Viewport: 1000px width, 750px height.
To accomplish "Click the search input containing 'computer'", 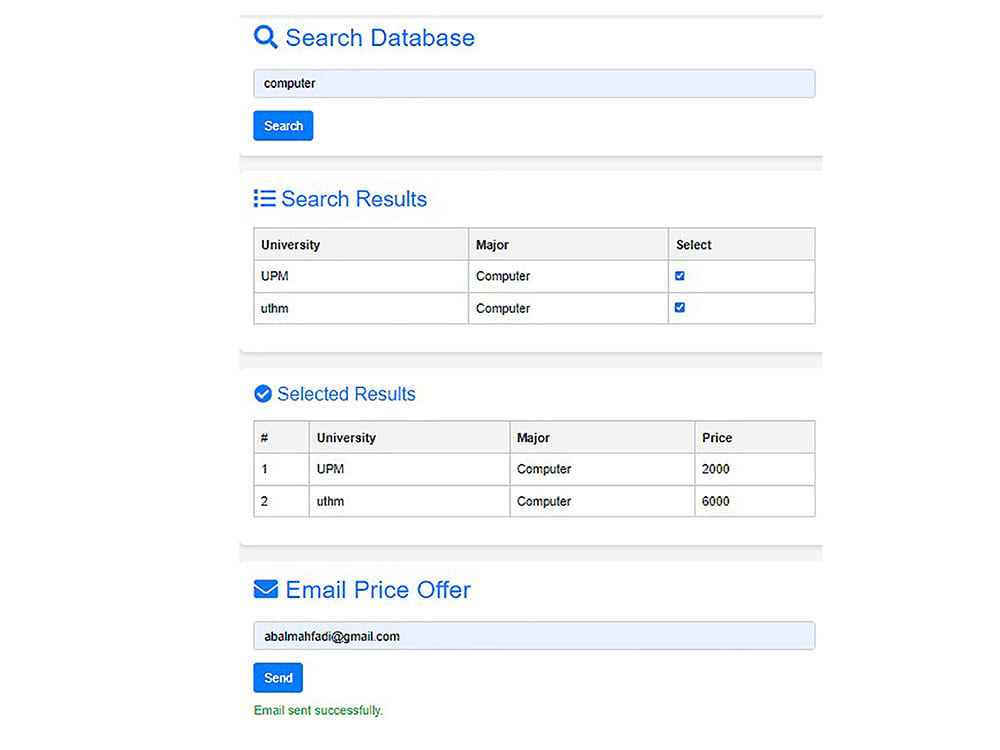I will 534,83.
